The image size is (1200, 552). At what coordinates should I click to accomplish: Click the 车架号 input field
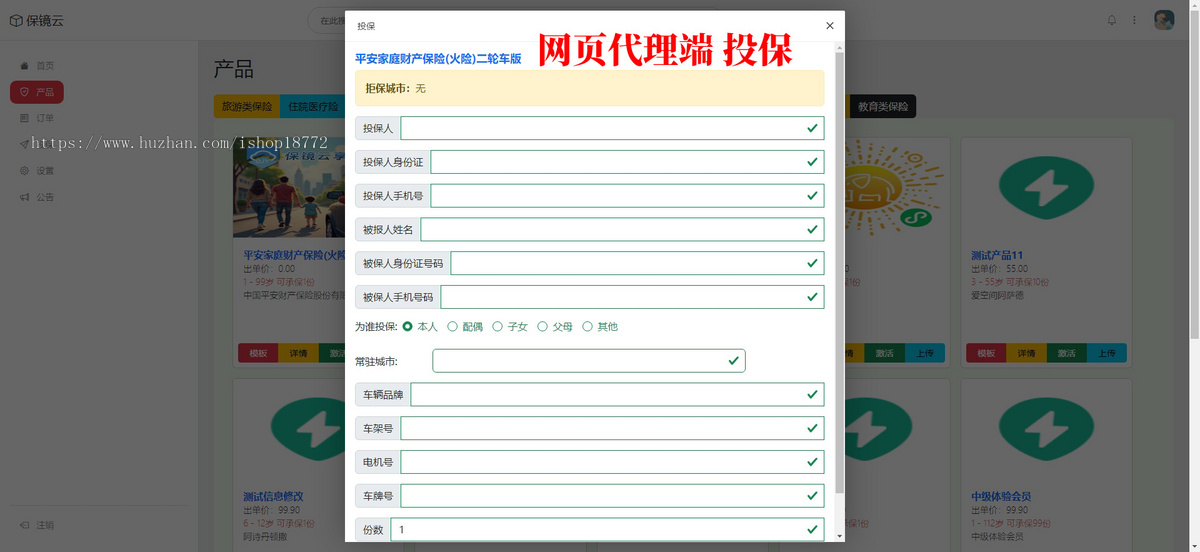click(x=613, y=429)
